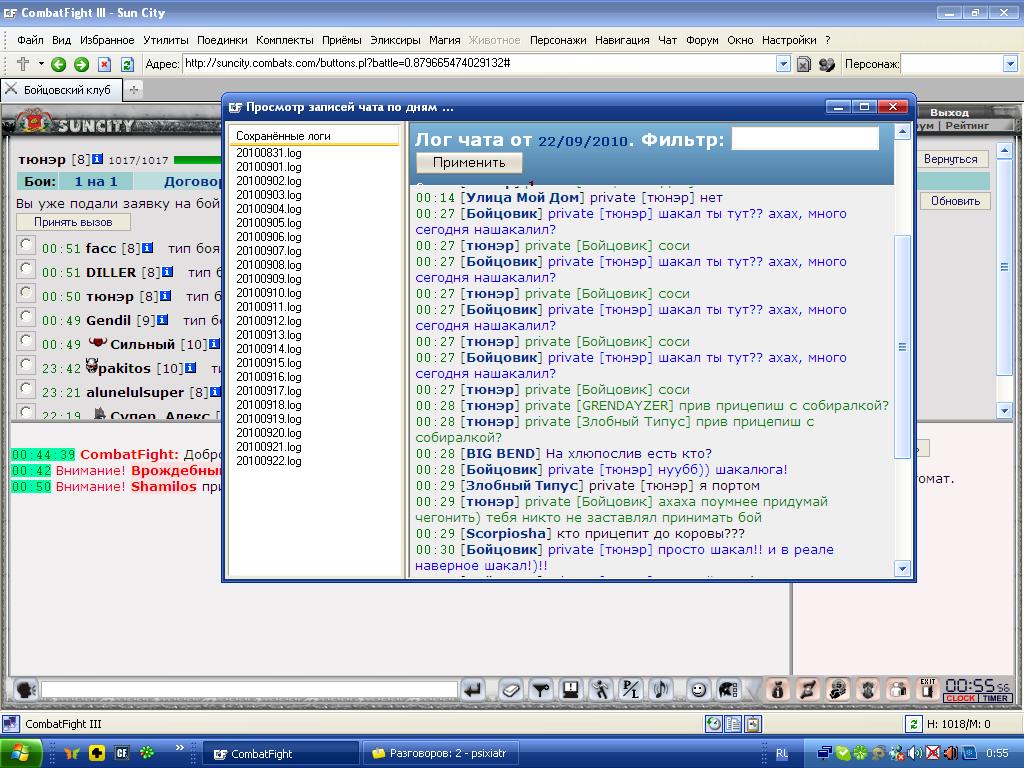This screenshot has height=768, width=1024.
Task: Click the EXIT door icon in bottom bar
Action: click(928, 689)
